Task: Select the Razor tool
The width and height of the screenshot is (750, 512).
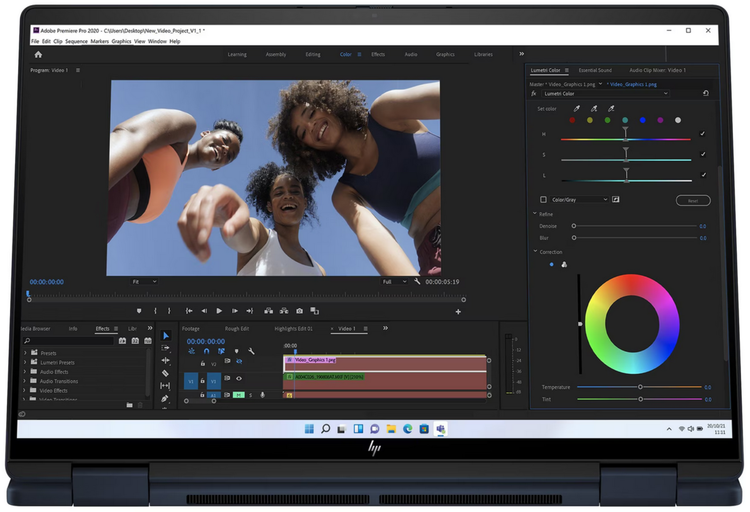Action: point(165,373)
